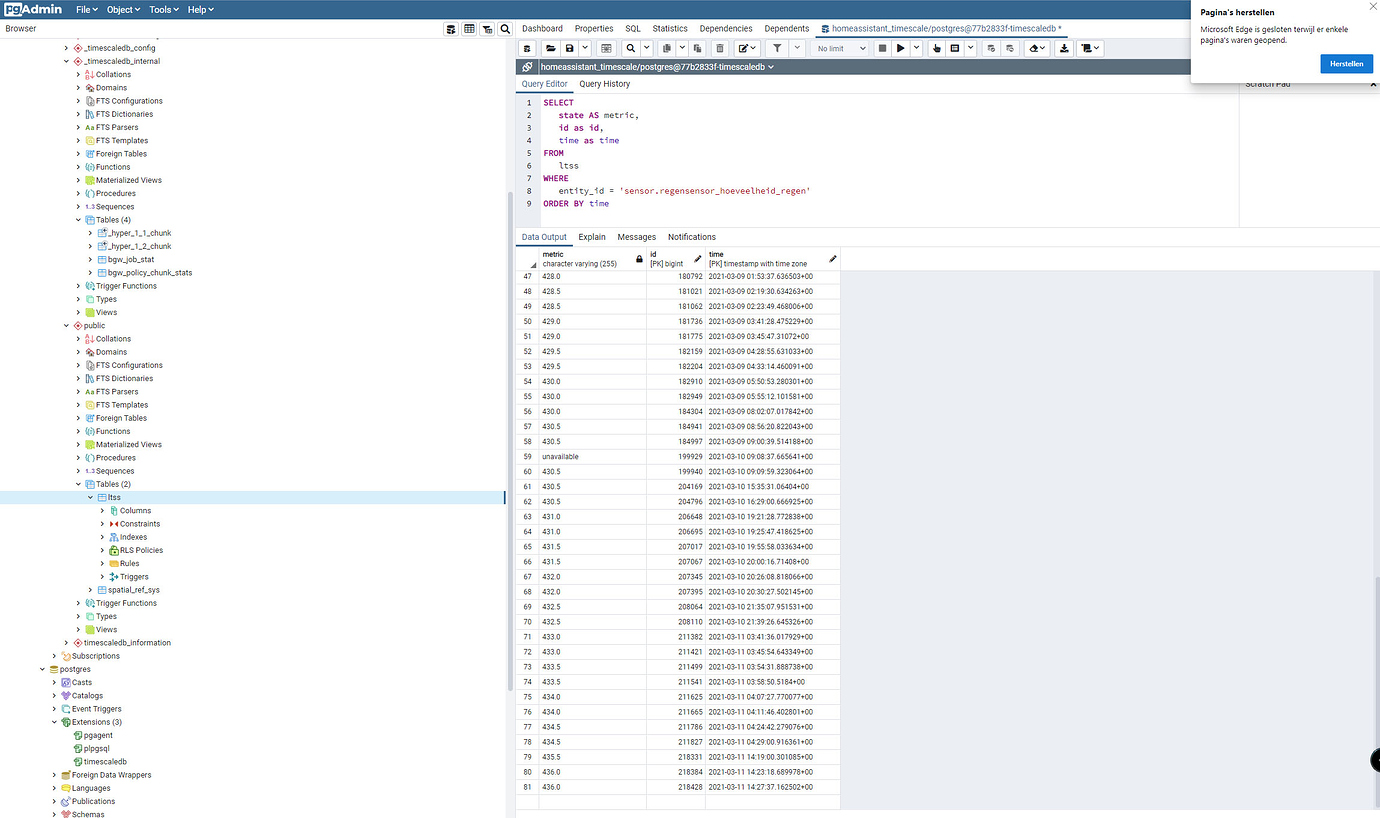Collapse the ltss table node

click(x=90, y=497)
